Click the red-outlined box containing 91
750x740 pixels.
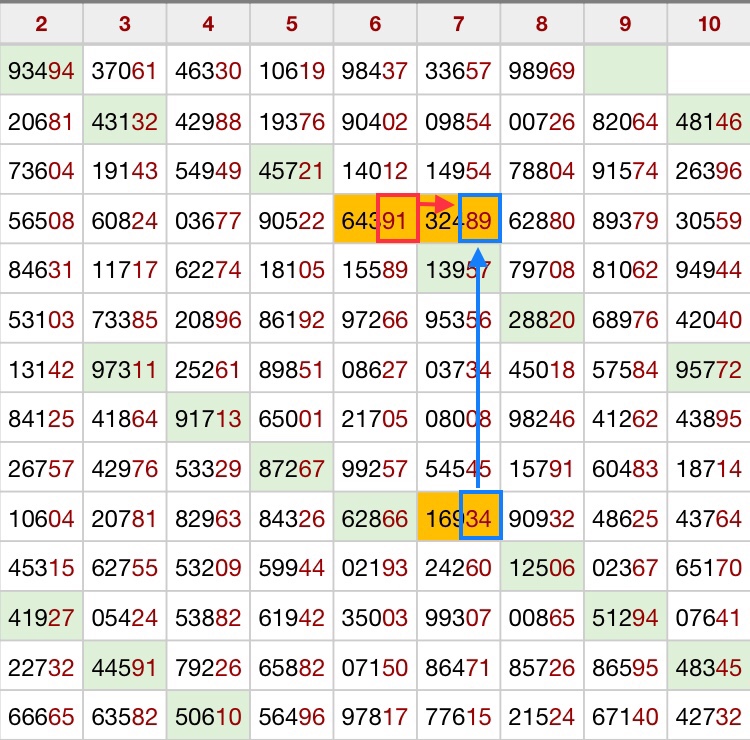[396, 219]
